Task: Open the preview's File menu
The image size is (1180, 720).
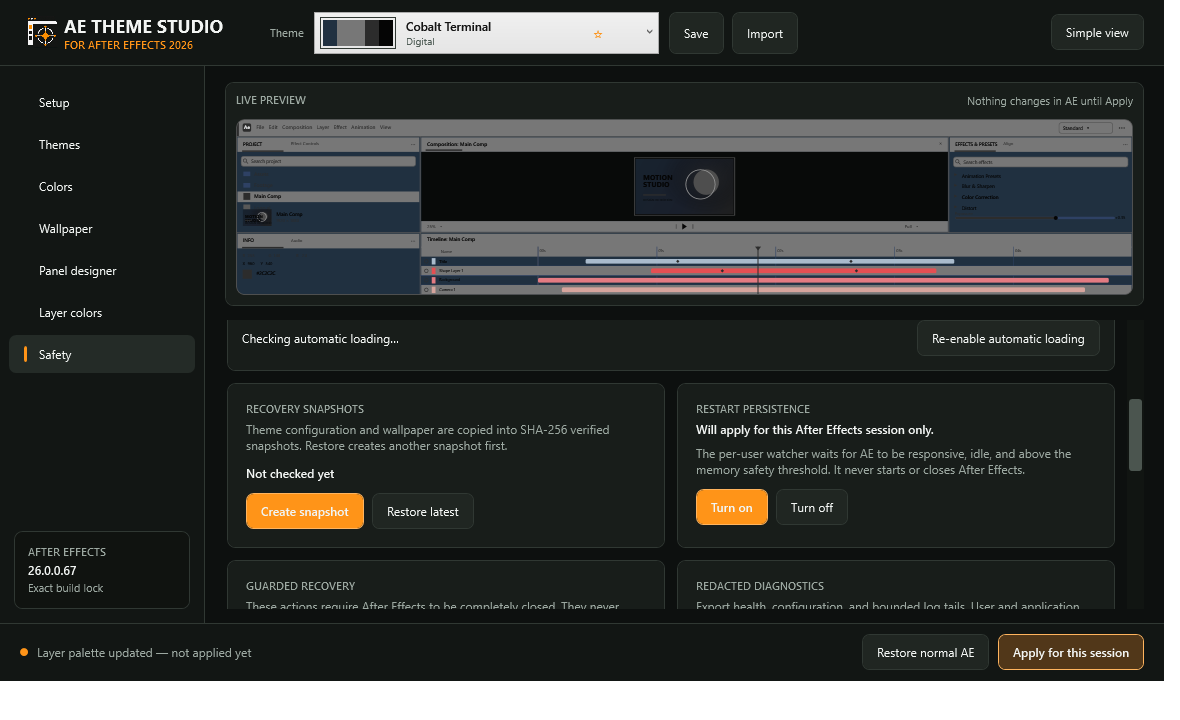Action: coord(260,127)
